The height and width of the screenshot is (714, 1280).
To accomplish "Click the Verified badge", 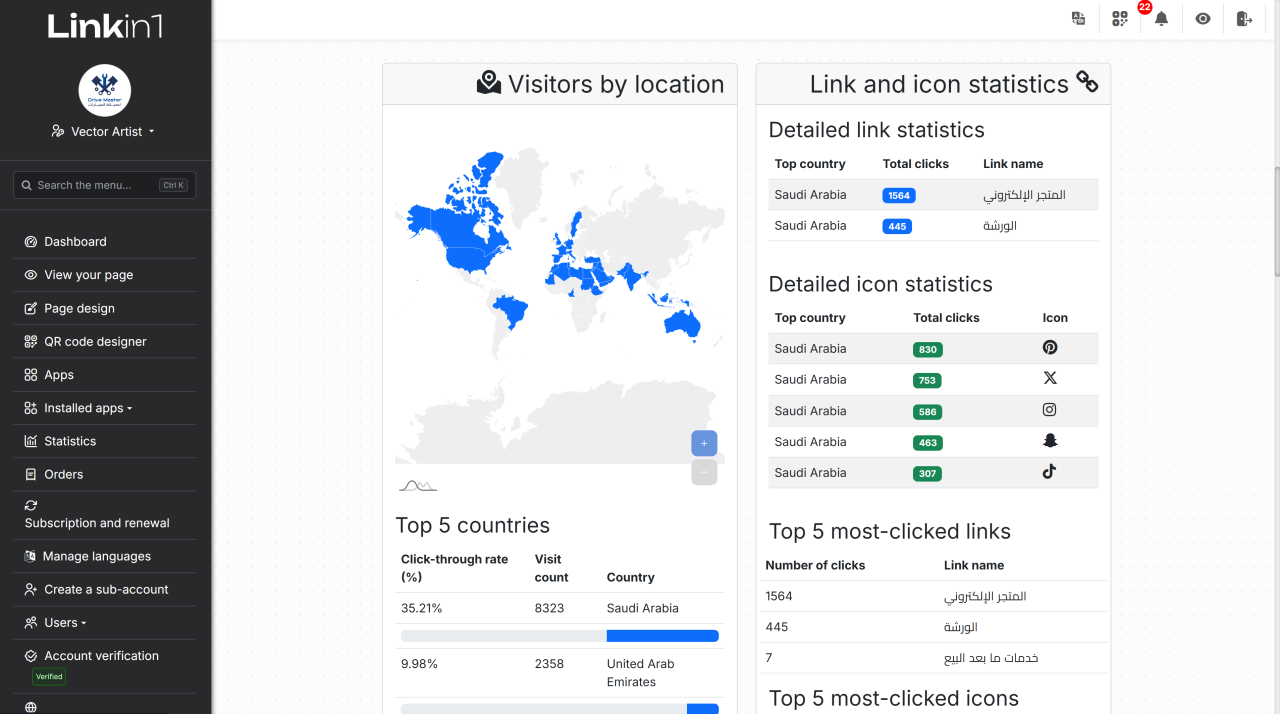I will [49, 676].
